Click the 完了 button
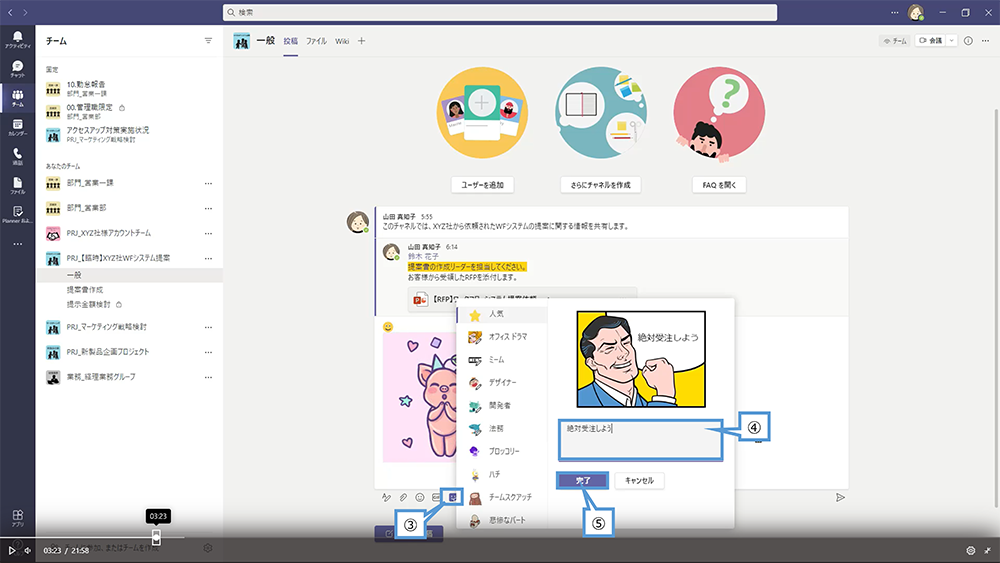The image size is (1000, 563). (x=583, y=481)
